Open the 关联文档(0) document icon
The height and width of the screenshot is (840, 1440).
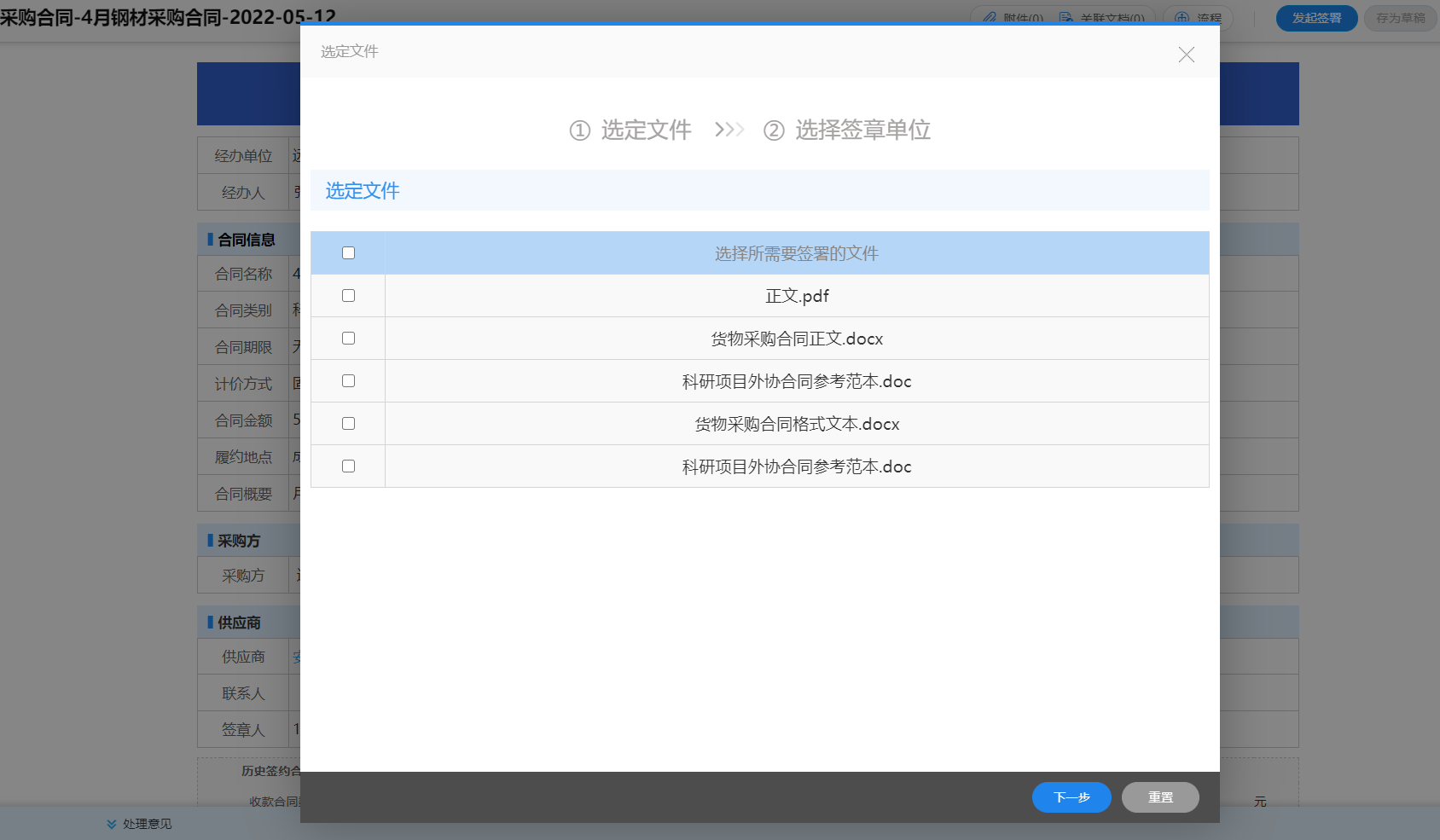tap(1065, 18)
